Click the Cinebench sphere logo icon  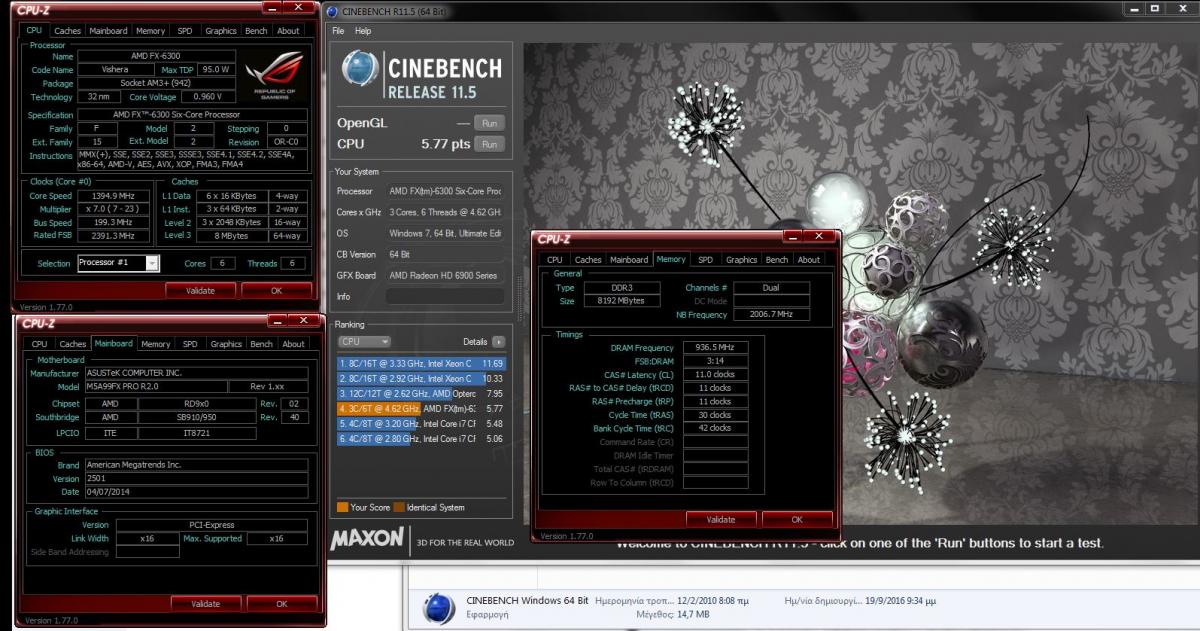click(360, 70)
